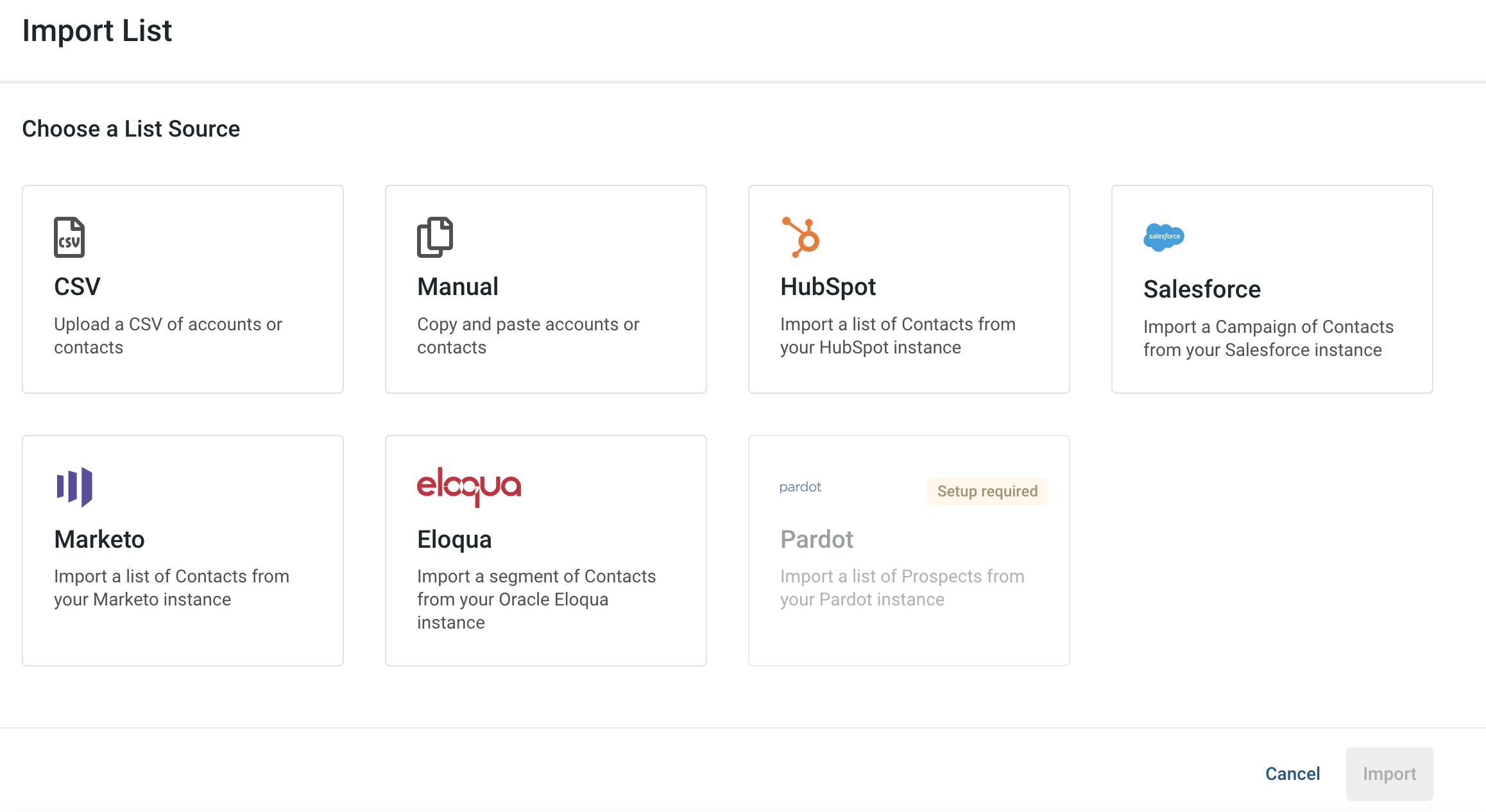Select the Marketo source title
The height and width of the screenshot is (812, 1486).
99,539
